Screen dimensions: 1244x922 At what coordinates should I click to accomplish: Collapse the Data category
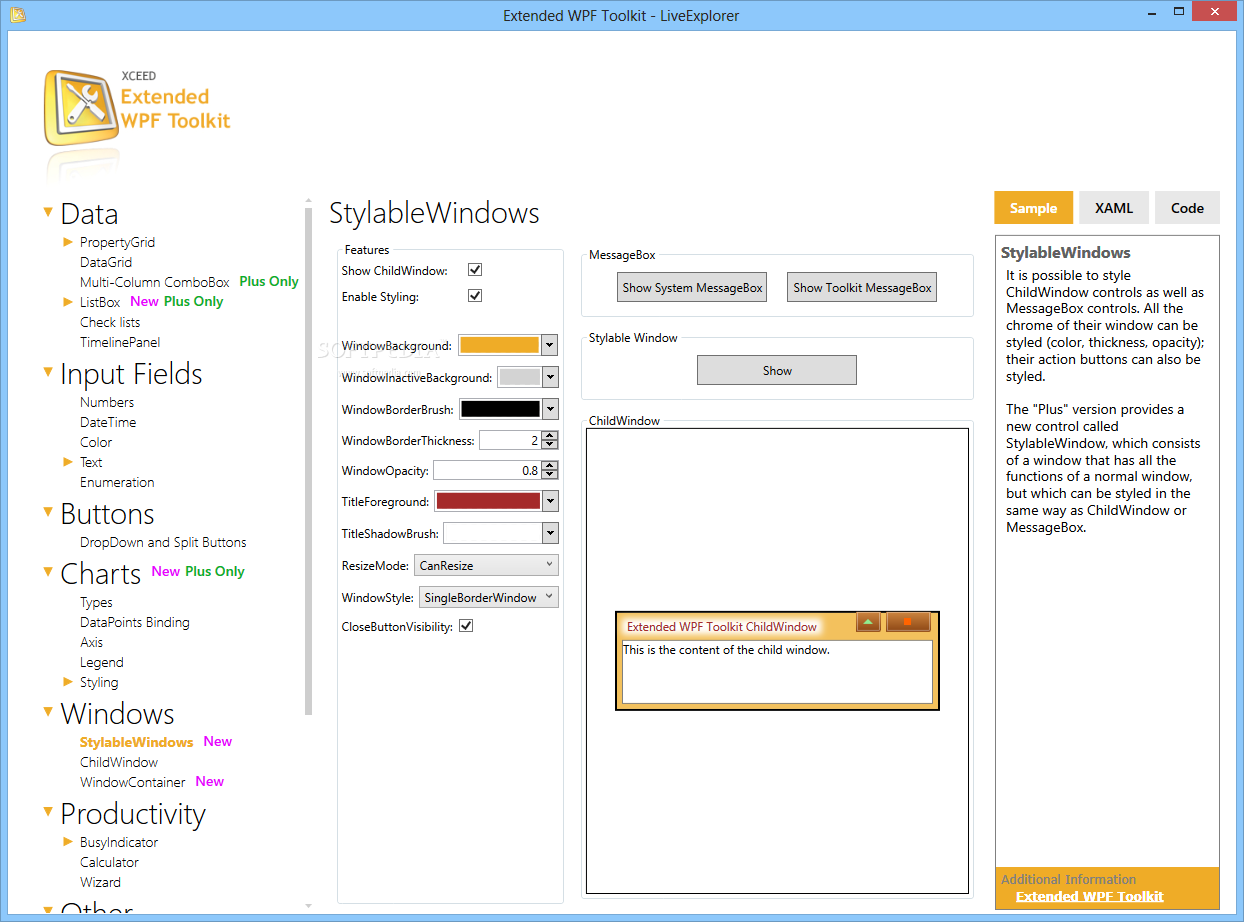click(x=48, y=212)
